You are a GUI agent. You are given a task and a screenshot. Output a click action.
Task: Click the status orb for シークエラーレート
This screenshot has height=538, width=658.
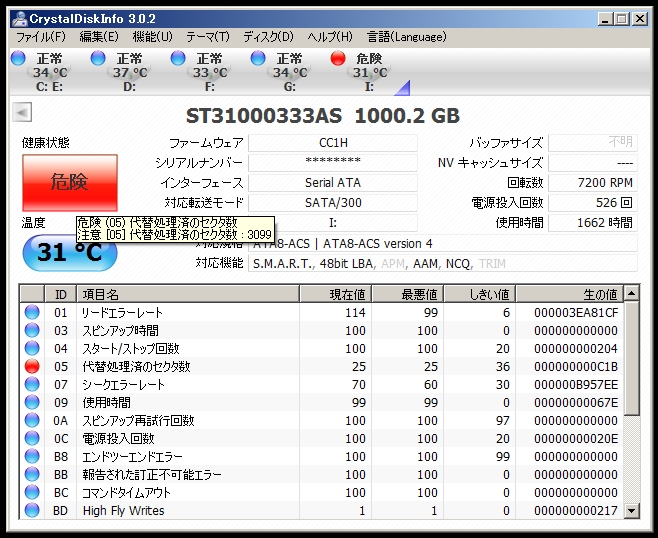32,384
